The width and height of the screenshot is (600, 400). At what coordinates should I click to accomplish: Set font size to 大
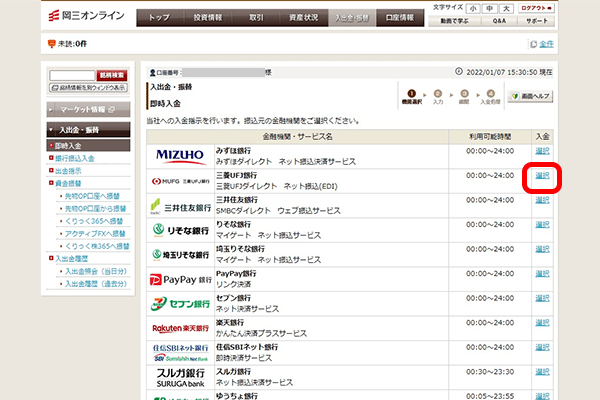(x=506, y=8)
